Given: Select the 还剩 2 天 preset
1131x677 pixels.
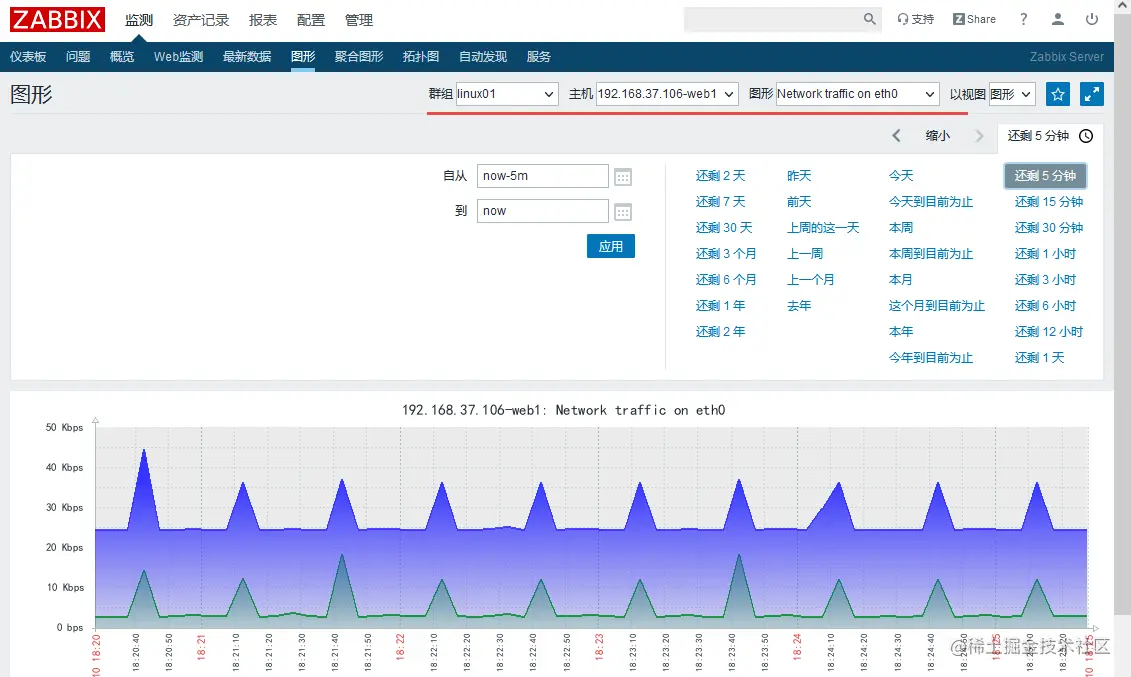Looking at the screenshot, I should click(720, 176).
